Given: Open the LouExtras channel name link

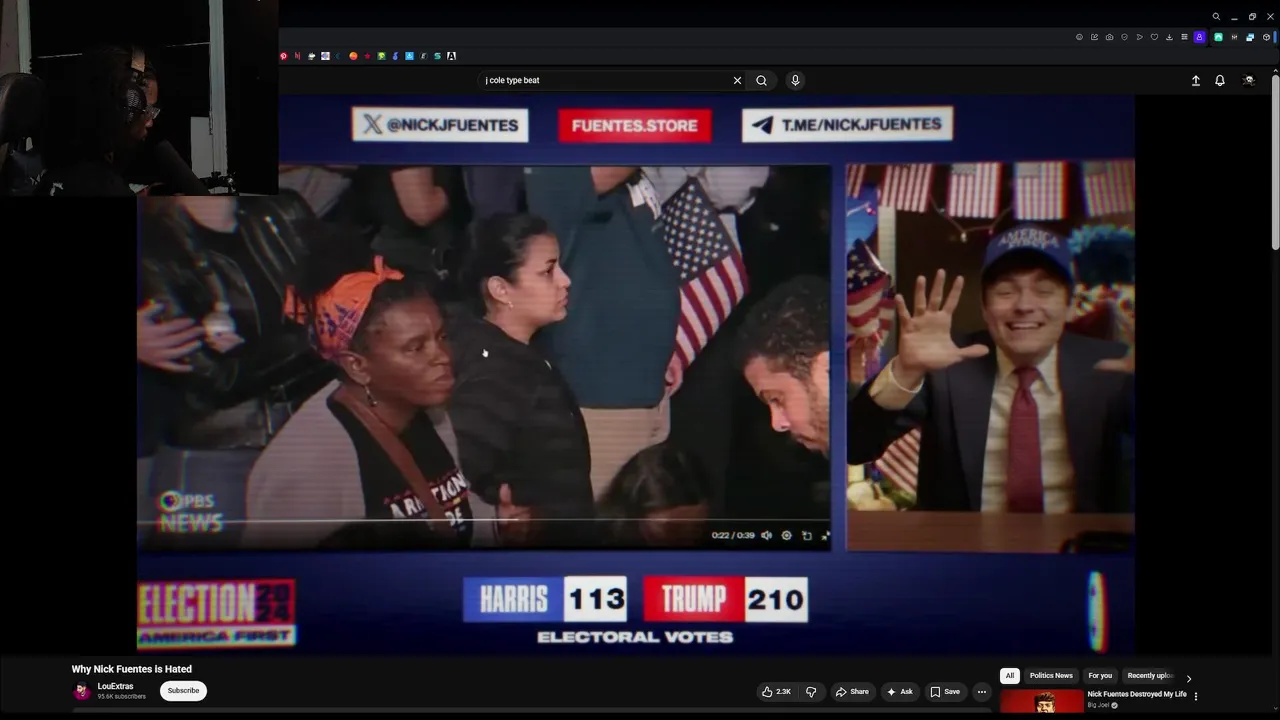Looking at the screenshot, I should 115,686.
